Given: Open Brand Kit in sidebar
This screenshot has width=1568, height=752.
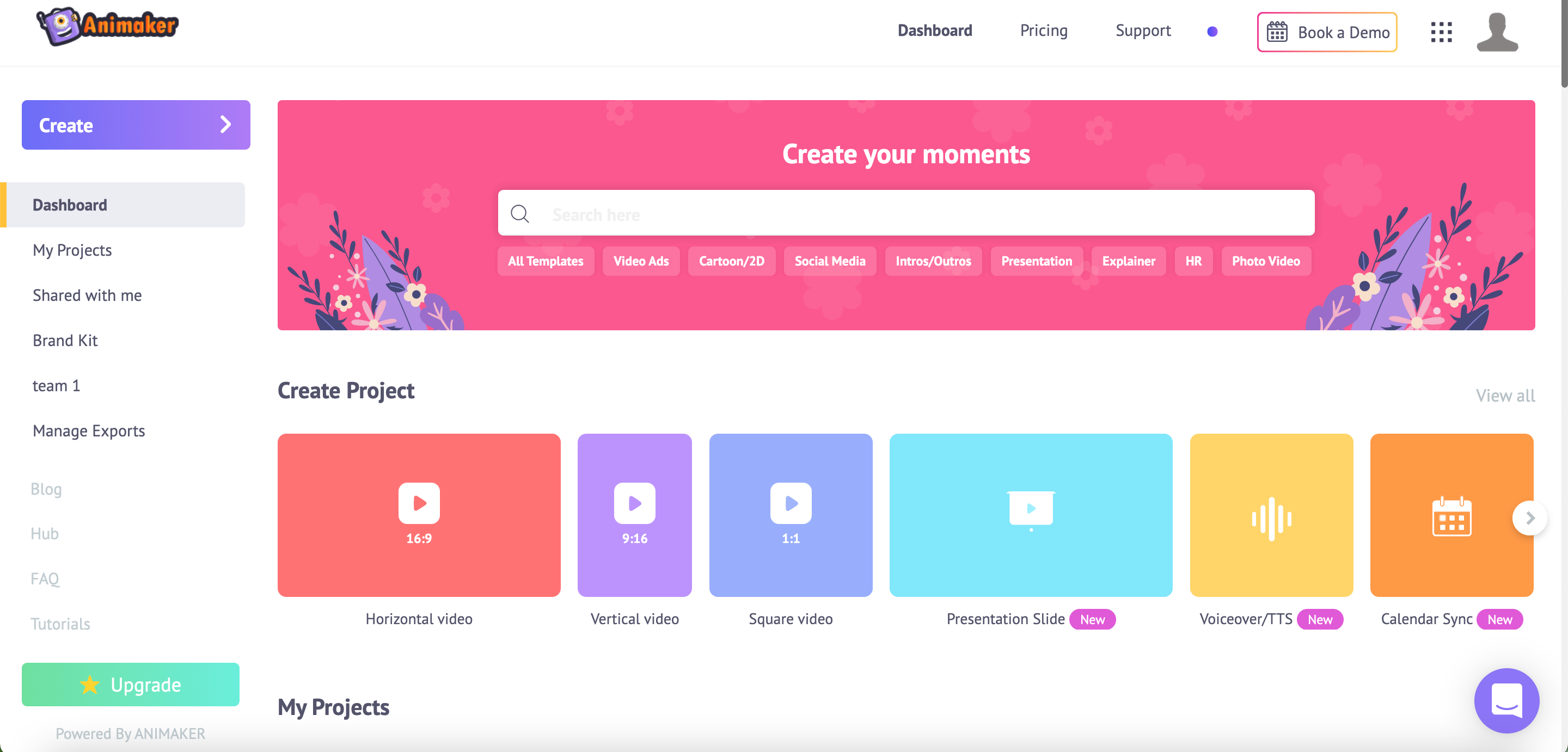Looking at the screenshot, I should tap(65, 340).
